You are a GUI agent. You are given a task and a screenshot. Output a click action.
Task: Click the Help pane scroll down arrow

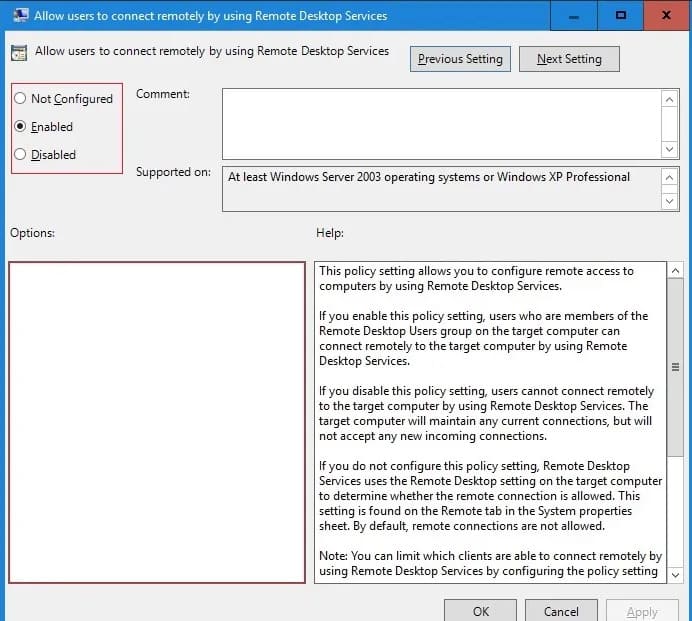coord(675,575)
